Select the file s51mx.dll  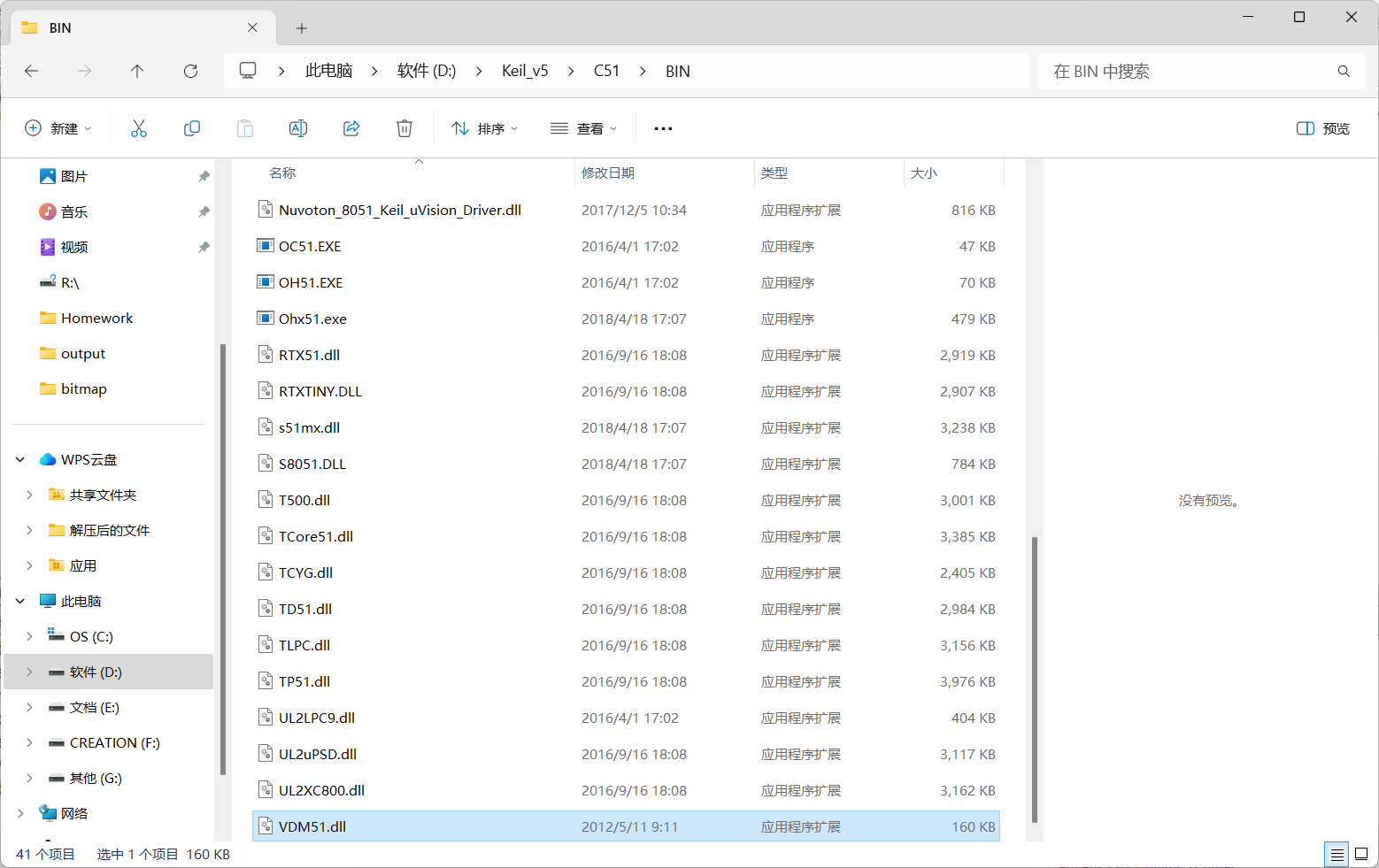626,427
